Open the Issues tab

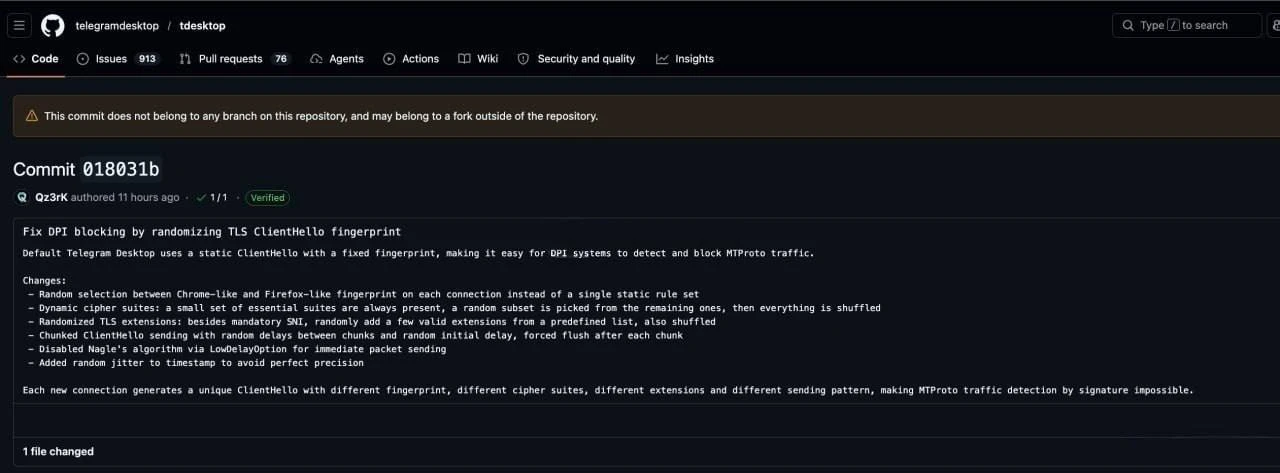coord(118,59)
